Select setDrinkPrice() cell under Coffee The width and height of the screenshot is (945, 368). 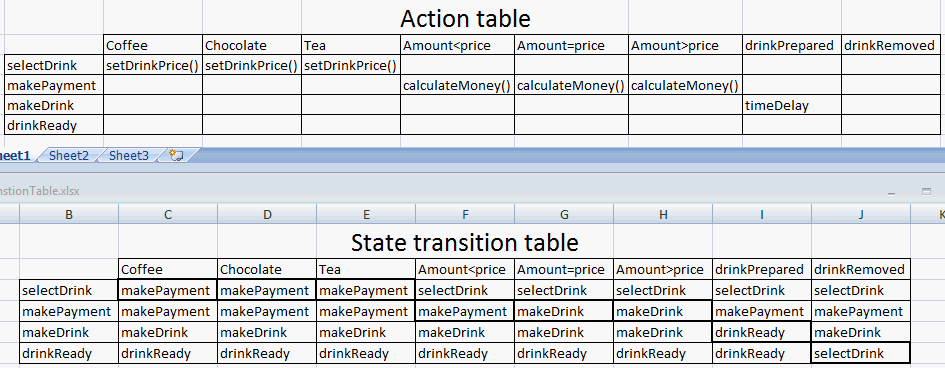tap(152, 65)
